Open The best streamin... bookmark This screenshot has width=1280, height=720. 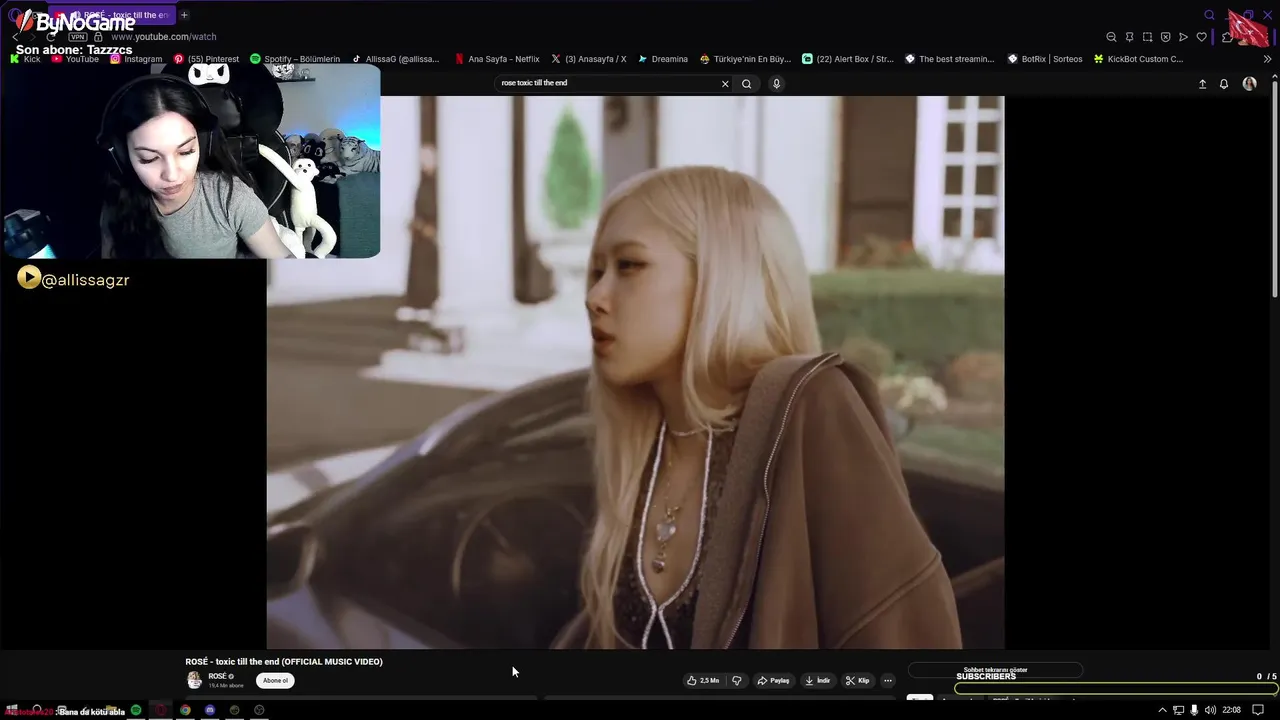click(x=950, y=59)
